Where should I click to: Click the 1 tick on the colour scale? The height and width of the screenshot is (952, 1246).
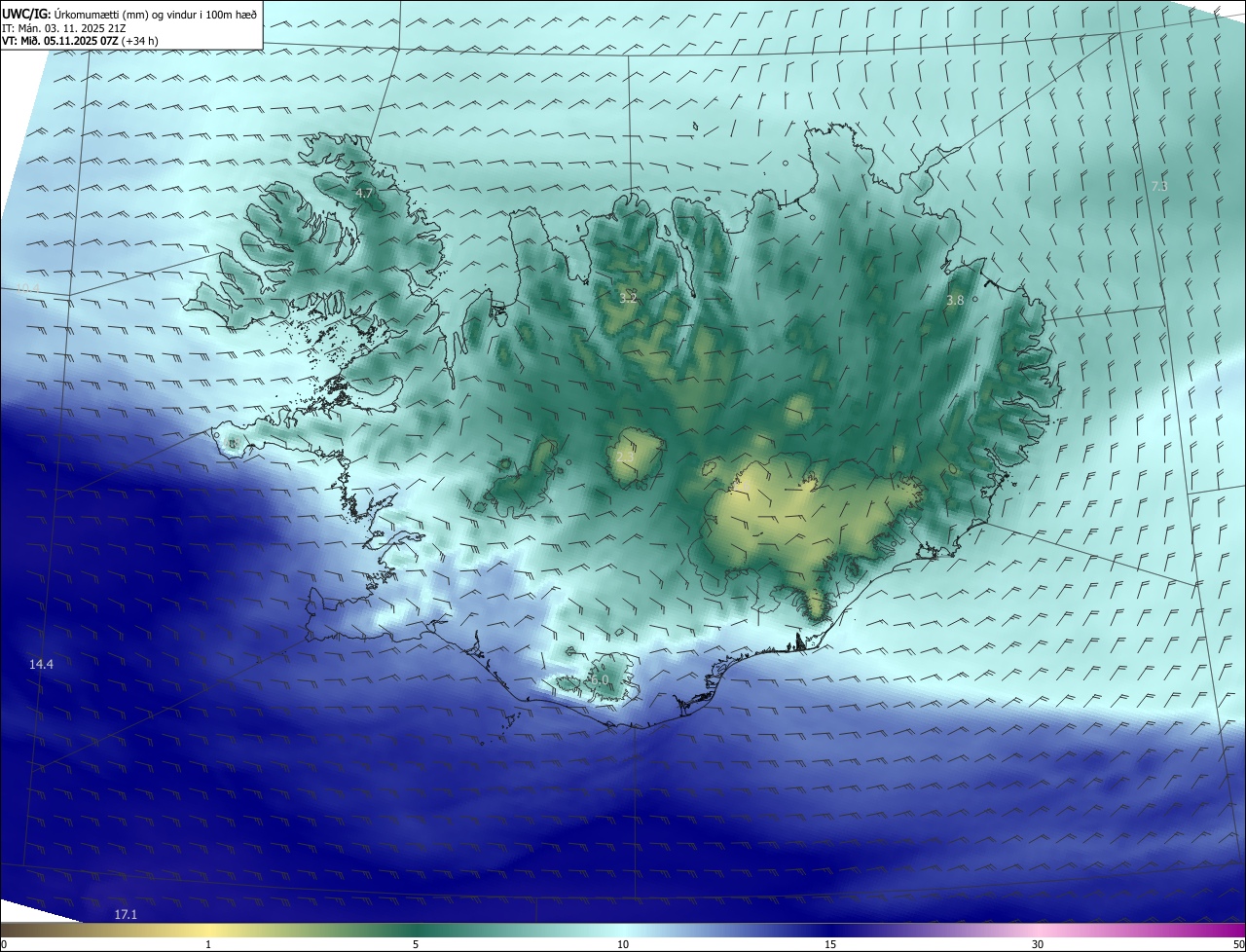tap(208, 944)
